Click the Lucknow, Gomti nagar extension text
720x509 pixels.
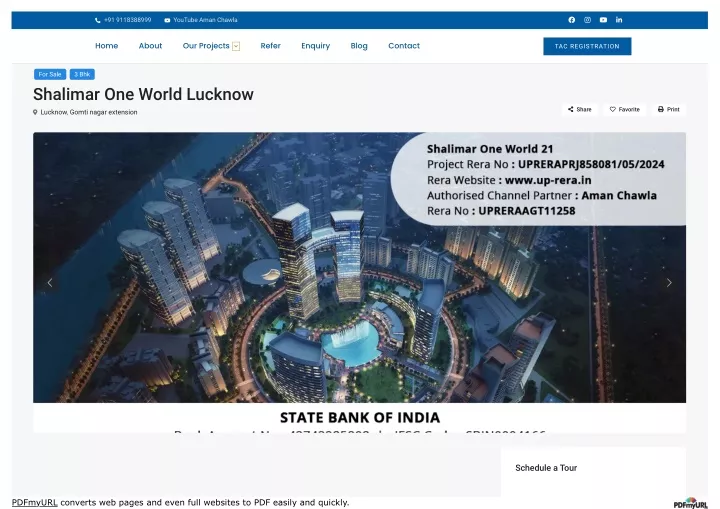tap(89, 112)
